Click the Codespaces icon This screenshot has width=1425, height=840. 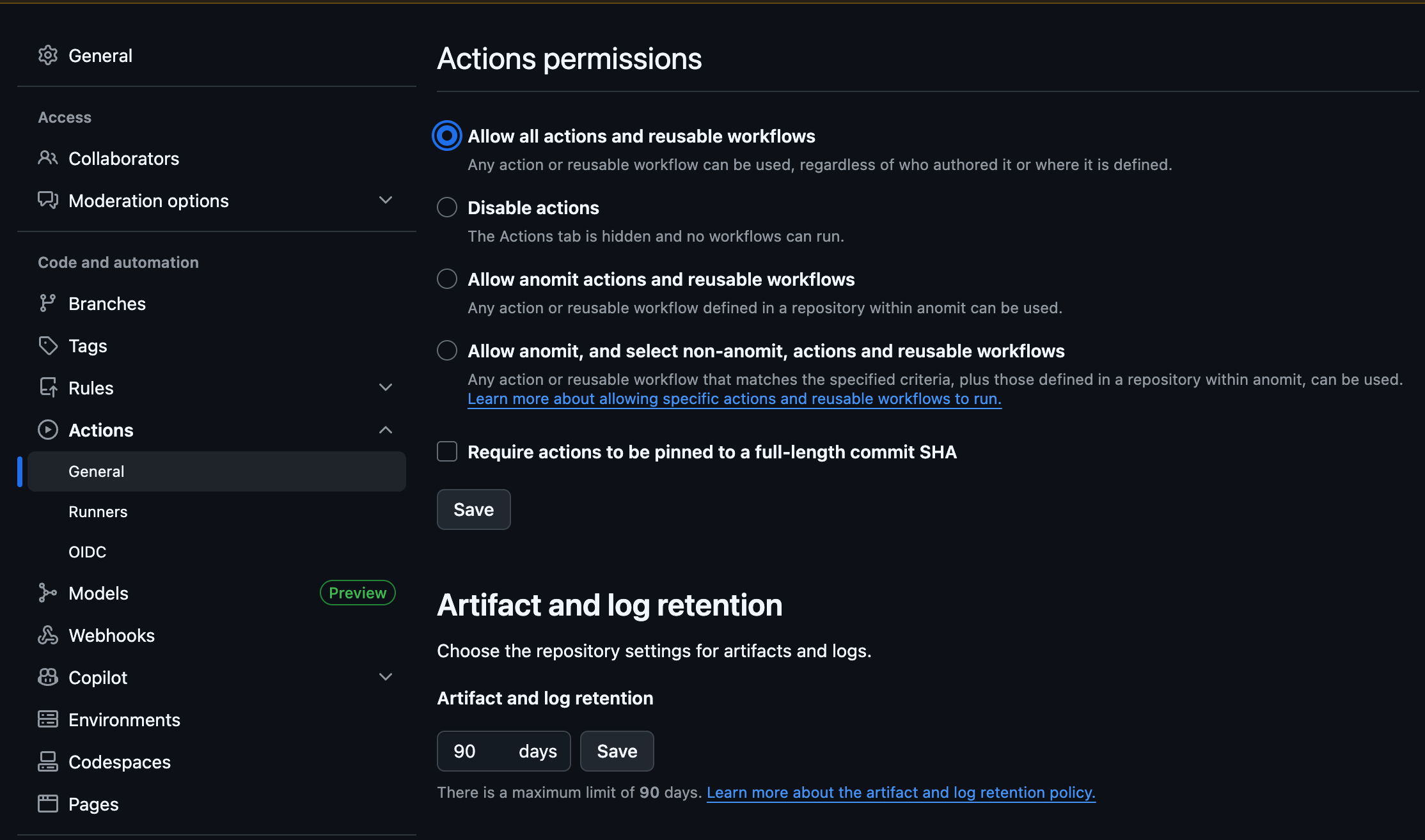tap(48, 761)
